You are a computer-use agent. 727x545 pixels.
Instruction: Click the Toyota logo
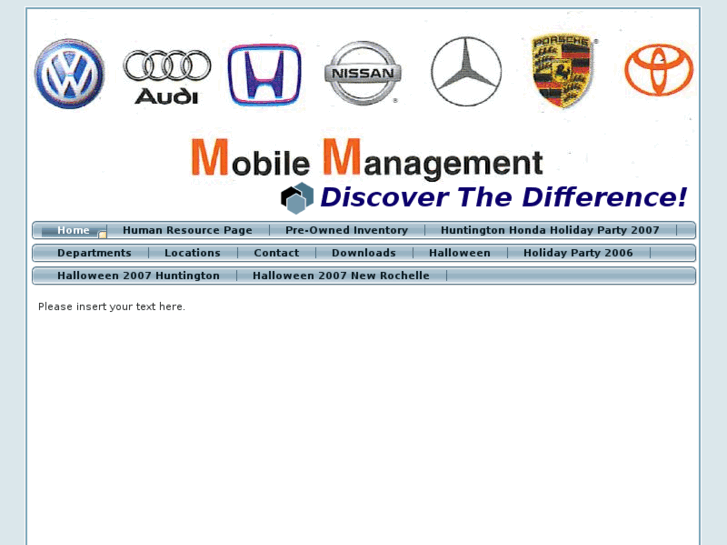tap(659, 70)
